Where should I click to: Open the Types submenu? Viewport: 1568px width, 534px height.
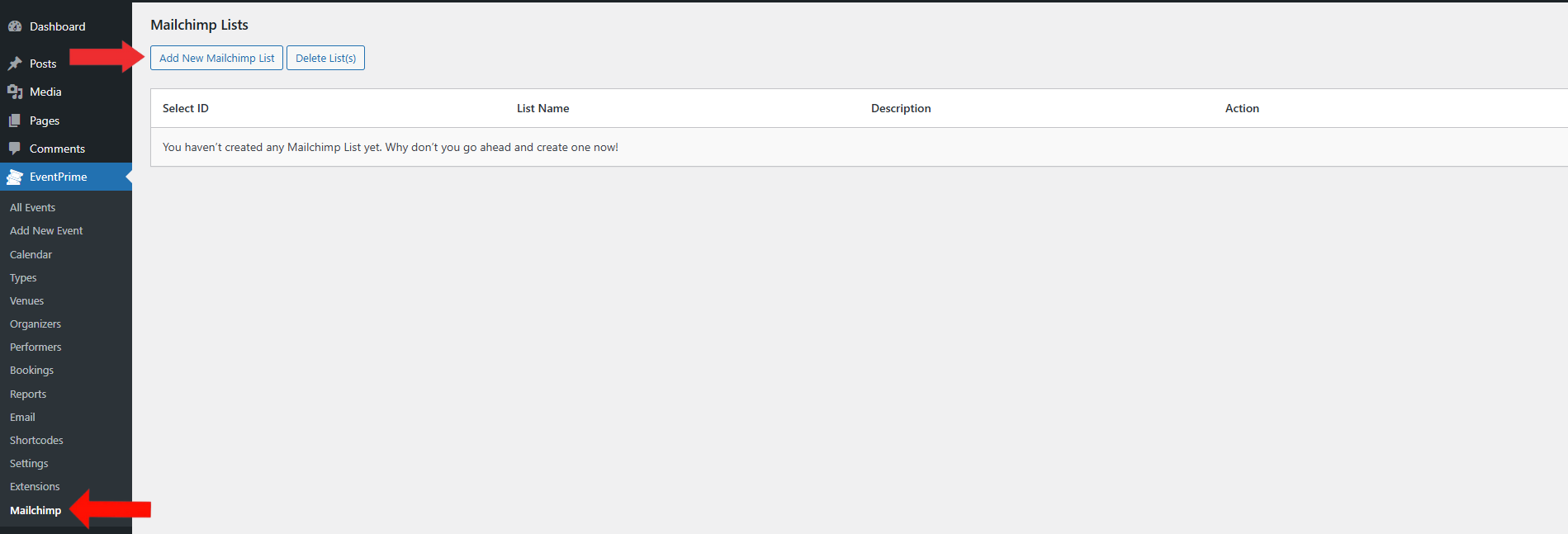coord(23,277)
